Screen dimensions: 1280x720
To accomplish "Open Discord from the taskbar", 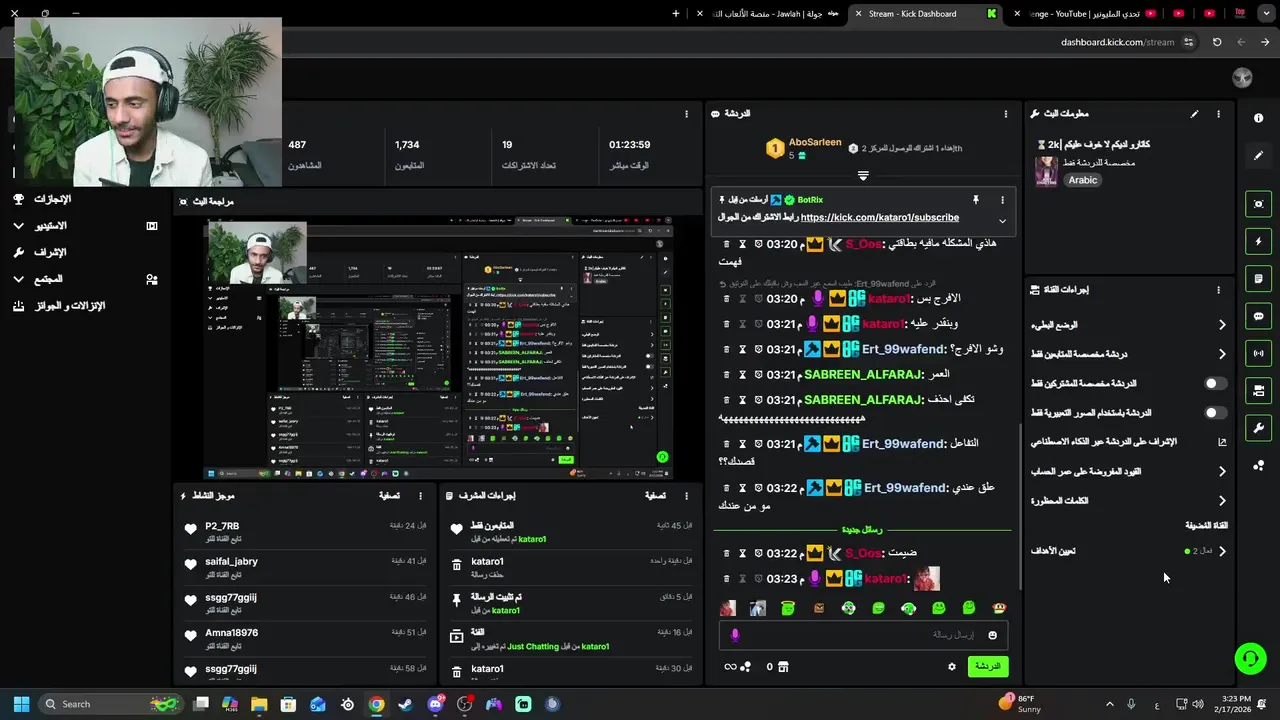I will pyautogui.click(x=435, y=704).
